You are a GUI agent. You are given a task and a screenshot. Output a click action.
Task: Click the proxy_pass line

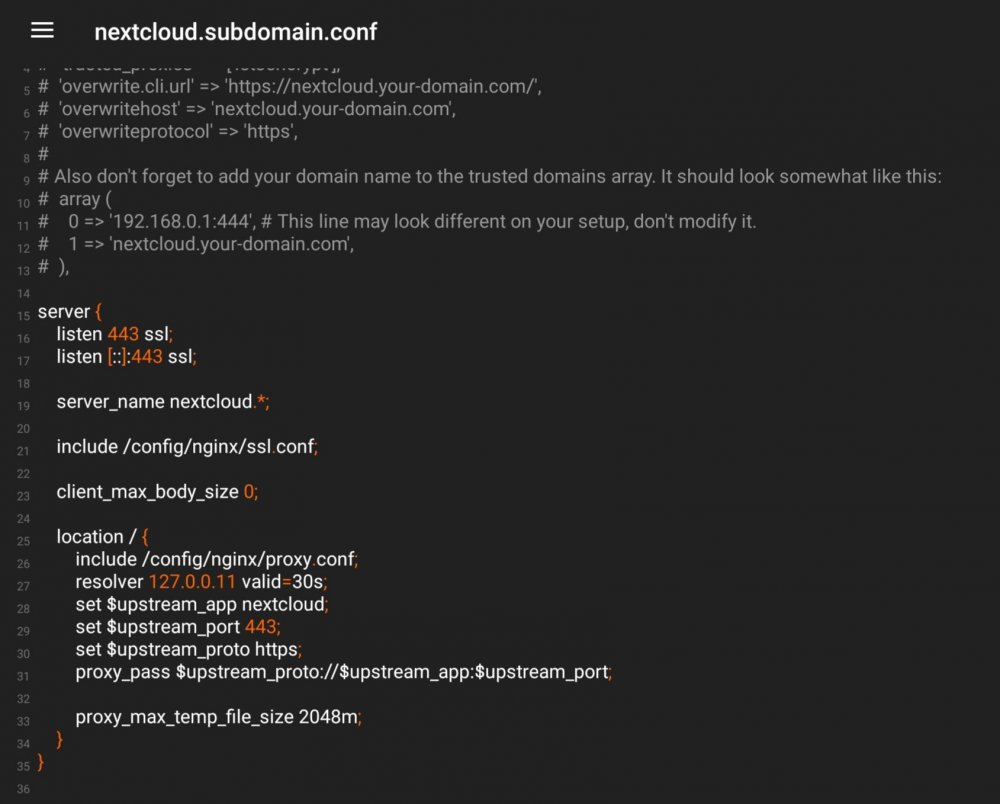[344, 672]
